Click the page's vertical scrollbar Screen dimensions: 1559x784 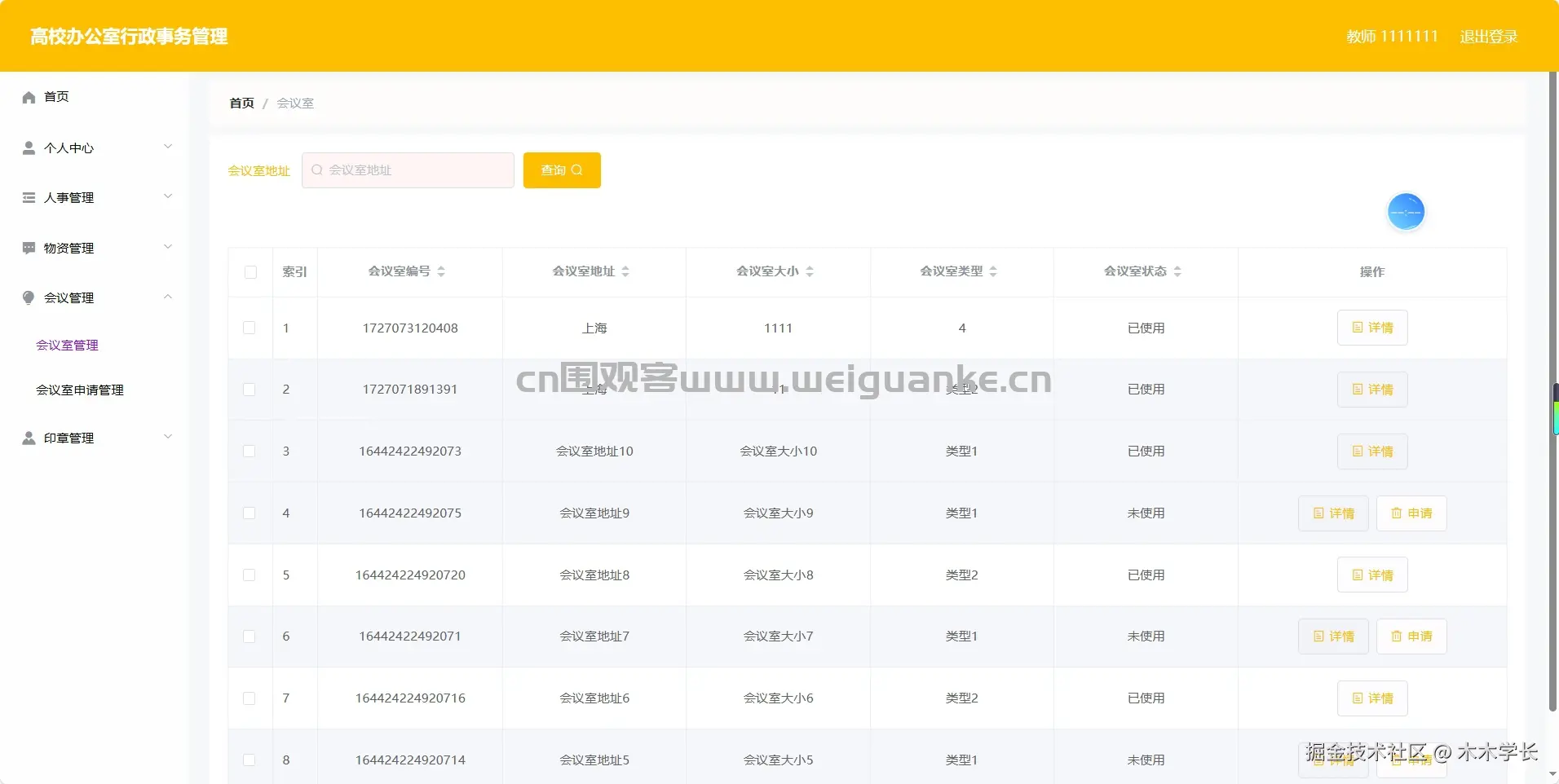(1553, 391)
